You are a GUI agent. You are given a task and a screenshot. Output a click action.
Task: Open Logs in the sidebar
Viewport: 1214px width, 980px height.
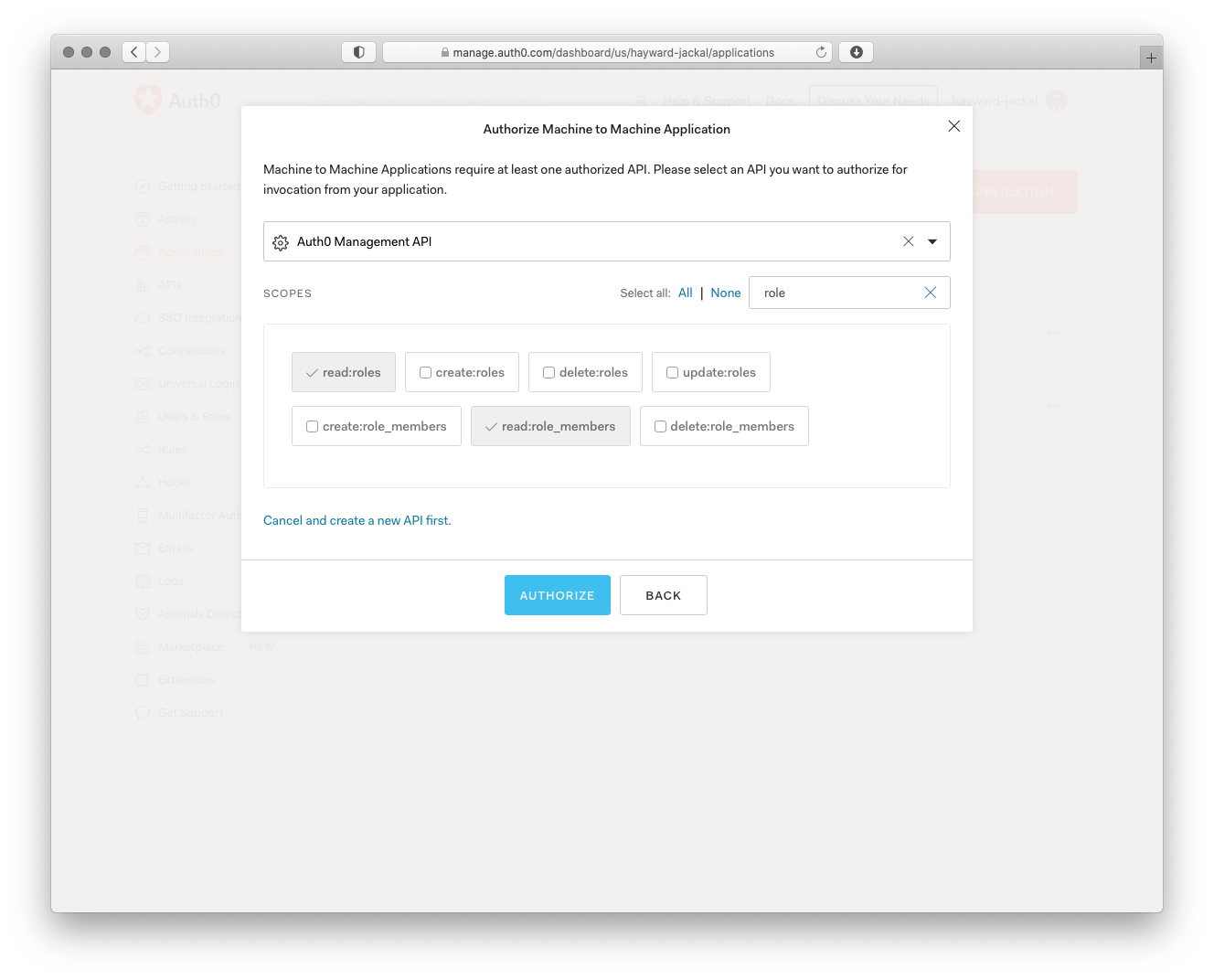click(x=160, y=581)
